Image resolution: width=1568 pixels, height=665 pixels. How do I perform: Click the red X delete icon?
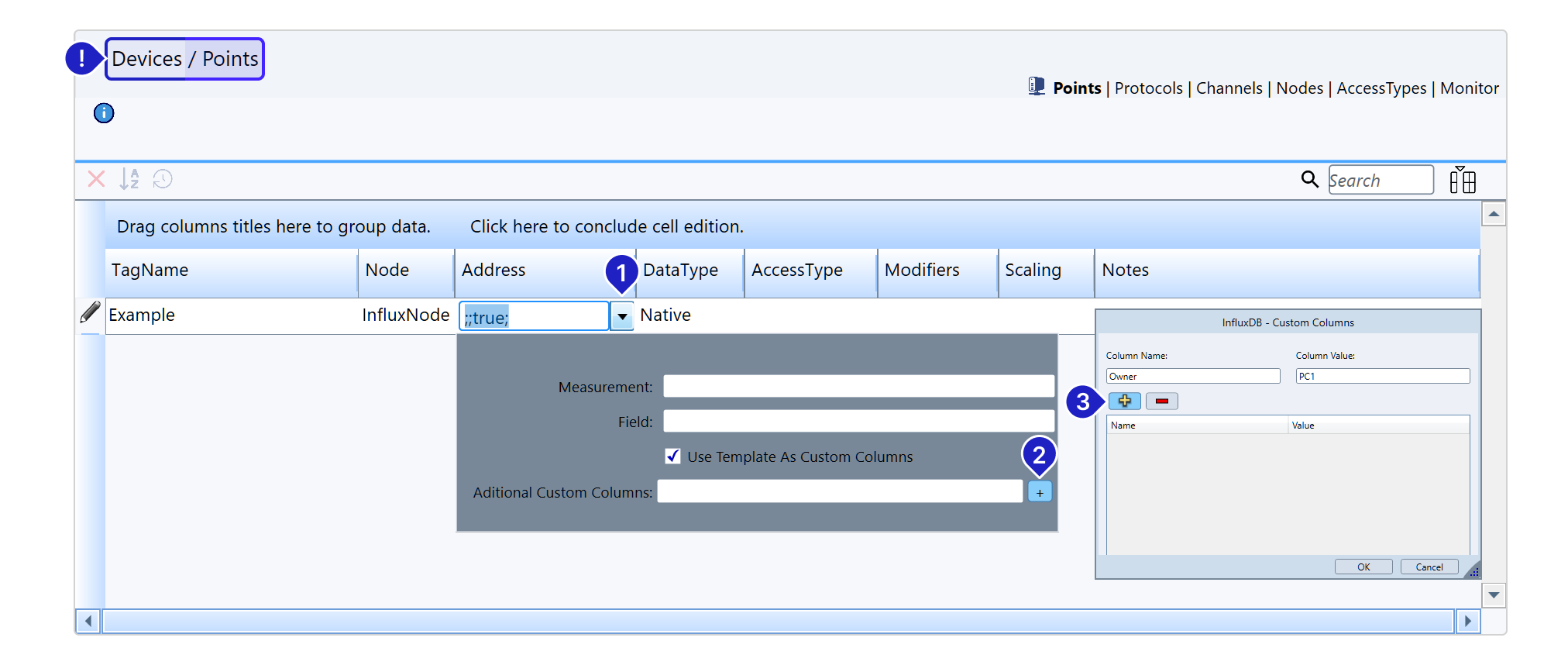click(96, 180)
